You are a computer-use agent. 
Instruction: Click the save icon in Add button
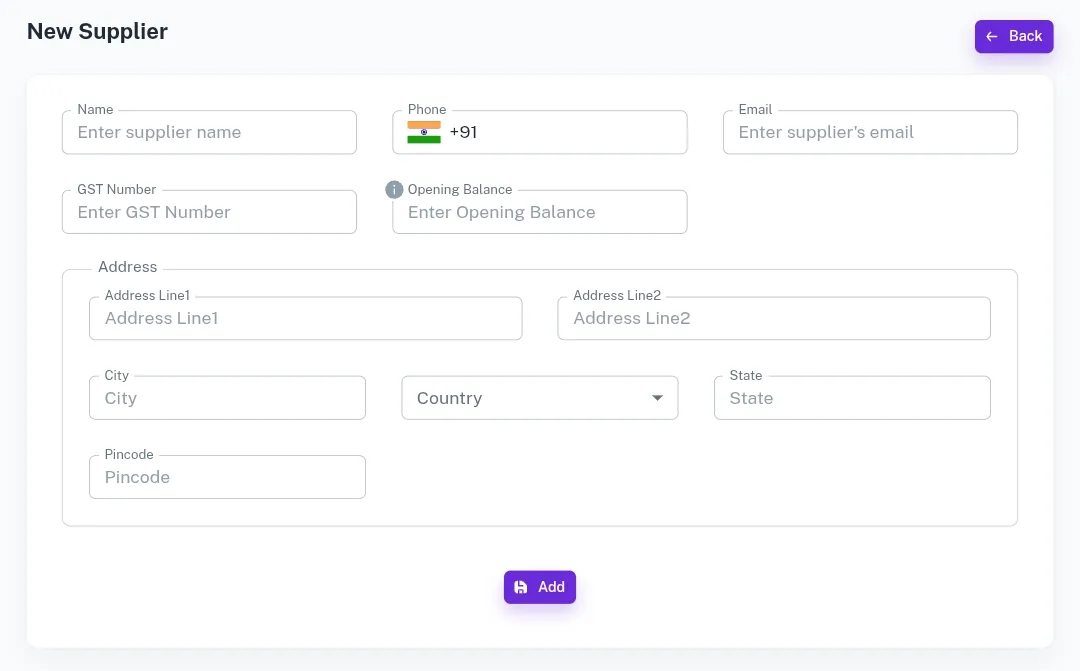[521, 587]
